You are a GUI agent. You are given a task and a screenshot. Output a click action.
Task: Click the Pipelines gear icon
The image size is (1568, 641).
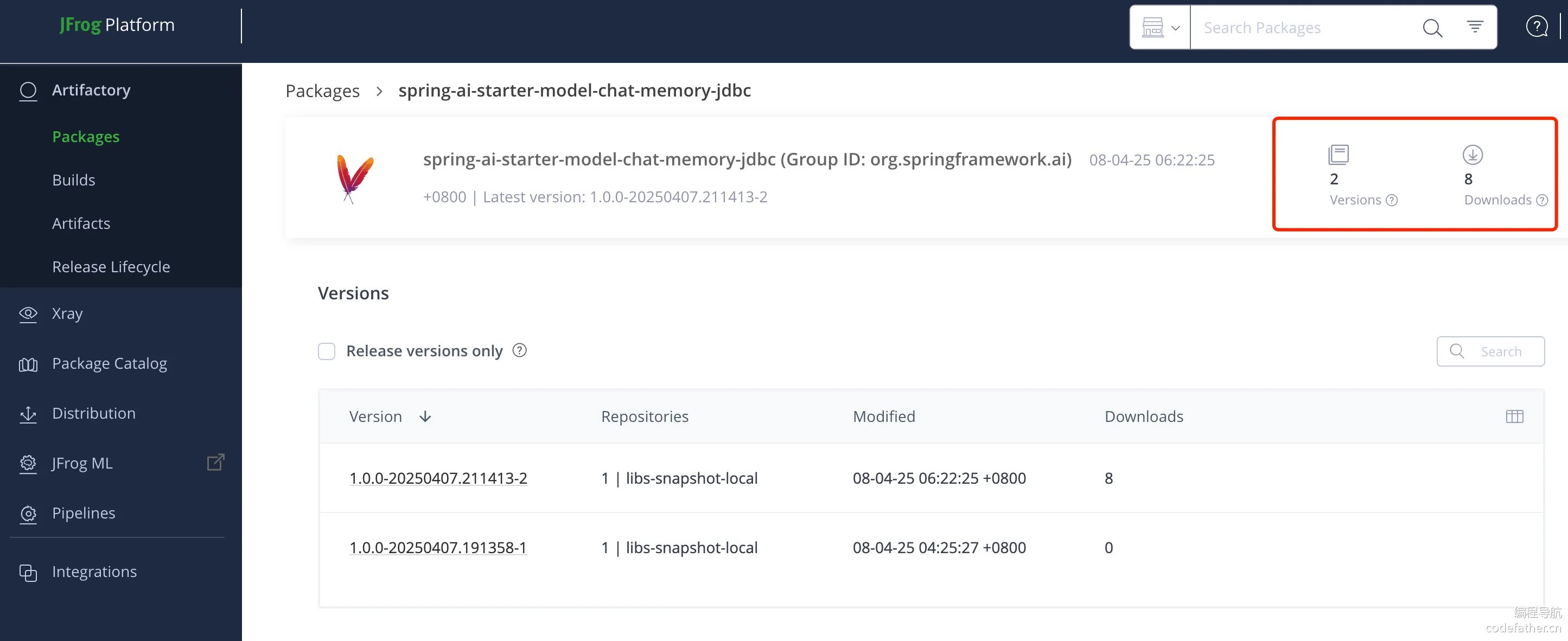[x=28, y=515]
